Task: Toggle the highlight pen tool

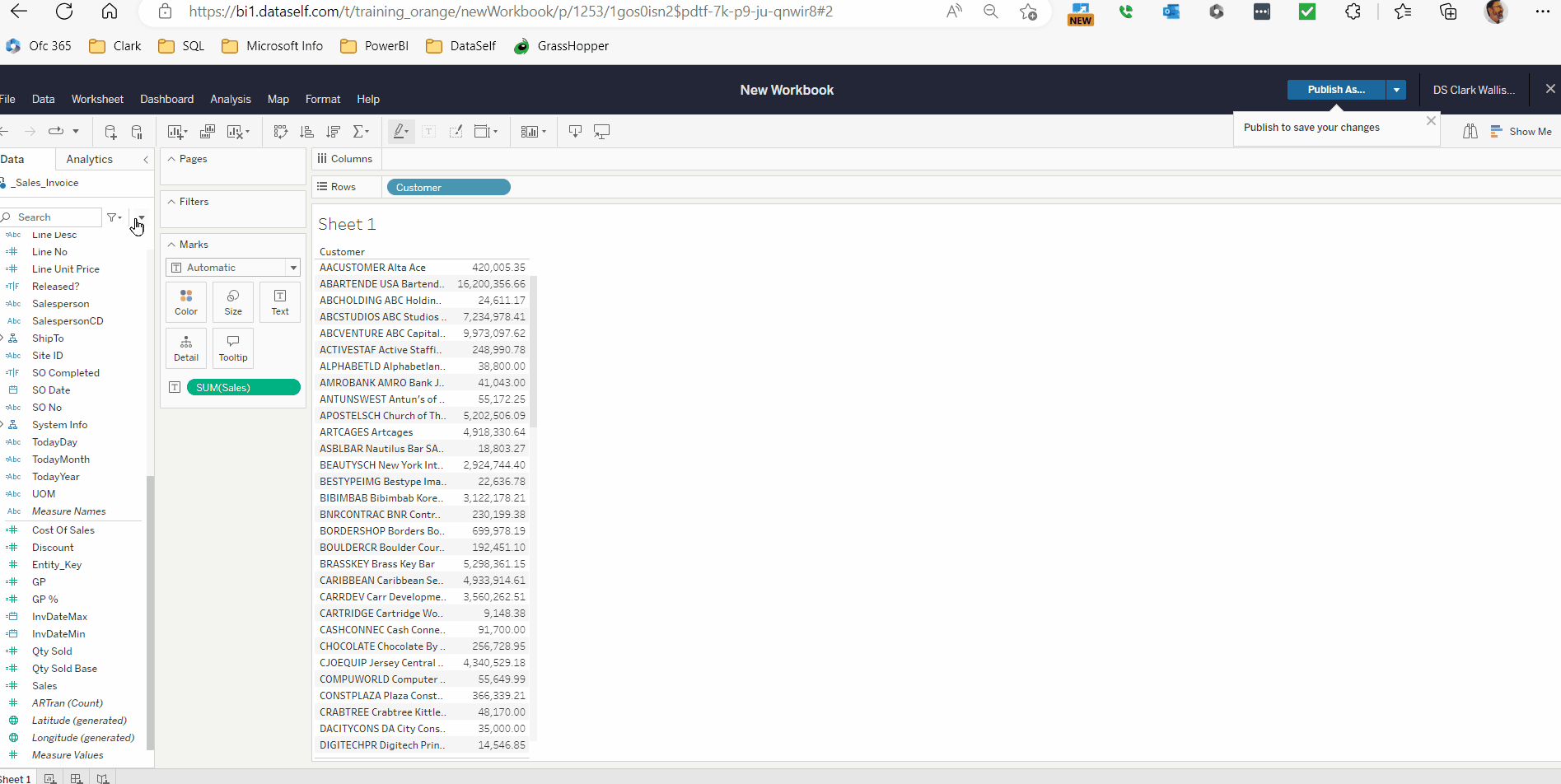Action: point(400,132)
